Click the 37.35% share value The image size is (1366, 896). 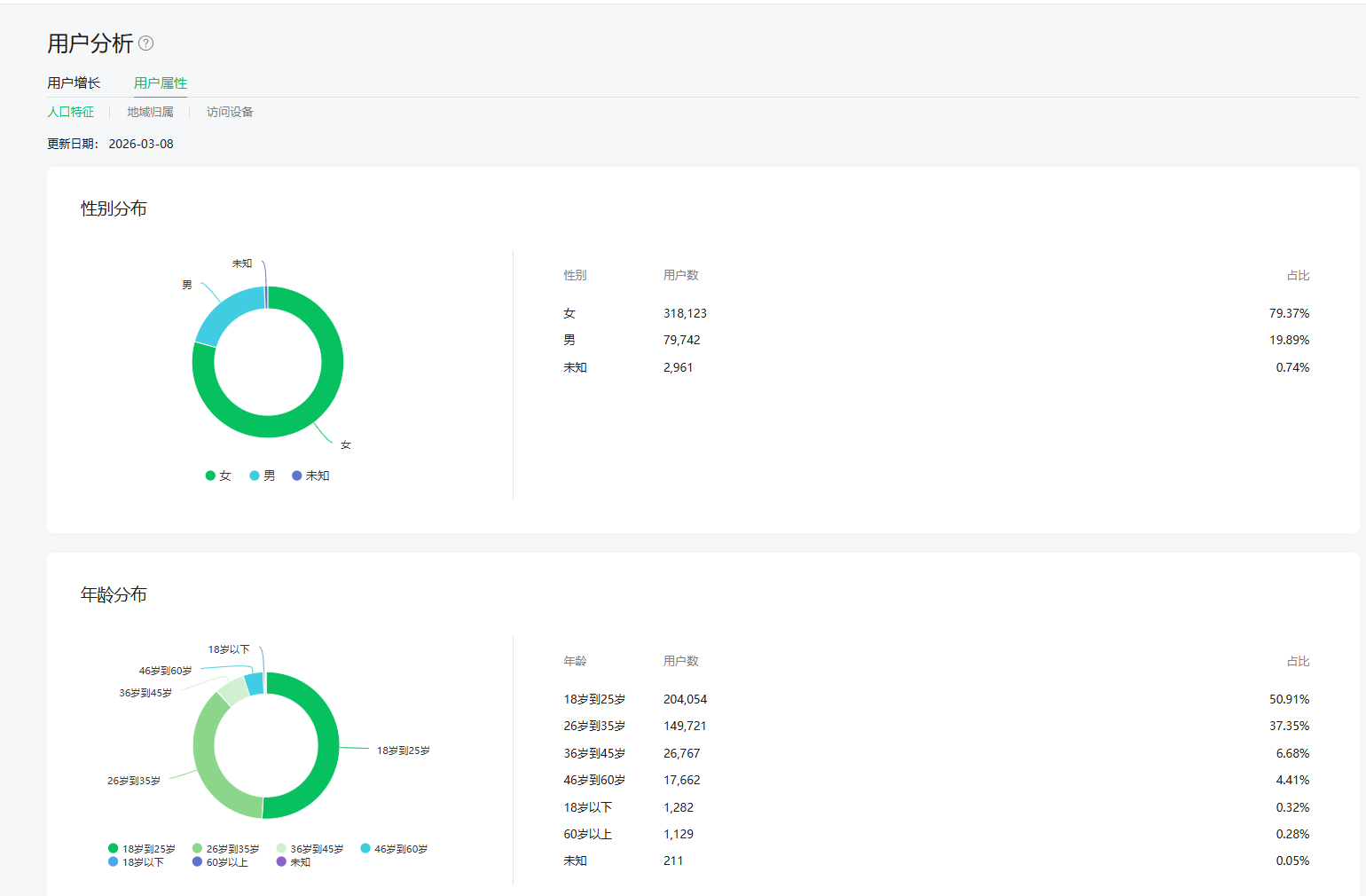(x=1289, y=726)
